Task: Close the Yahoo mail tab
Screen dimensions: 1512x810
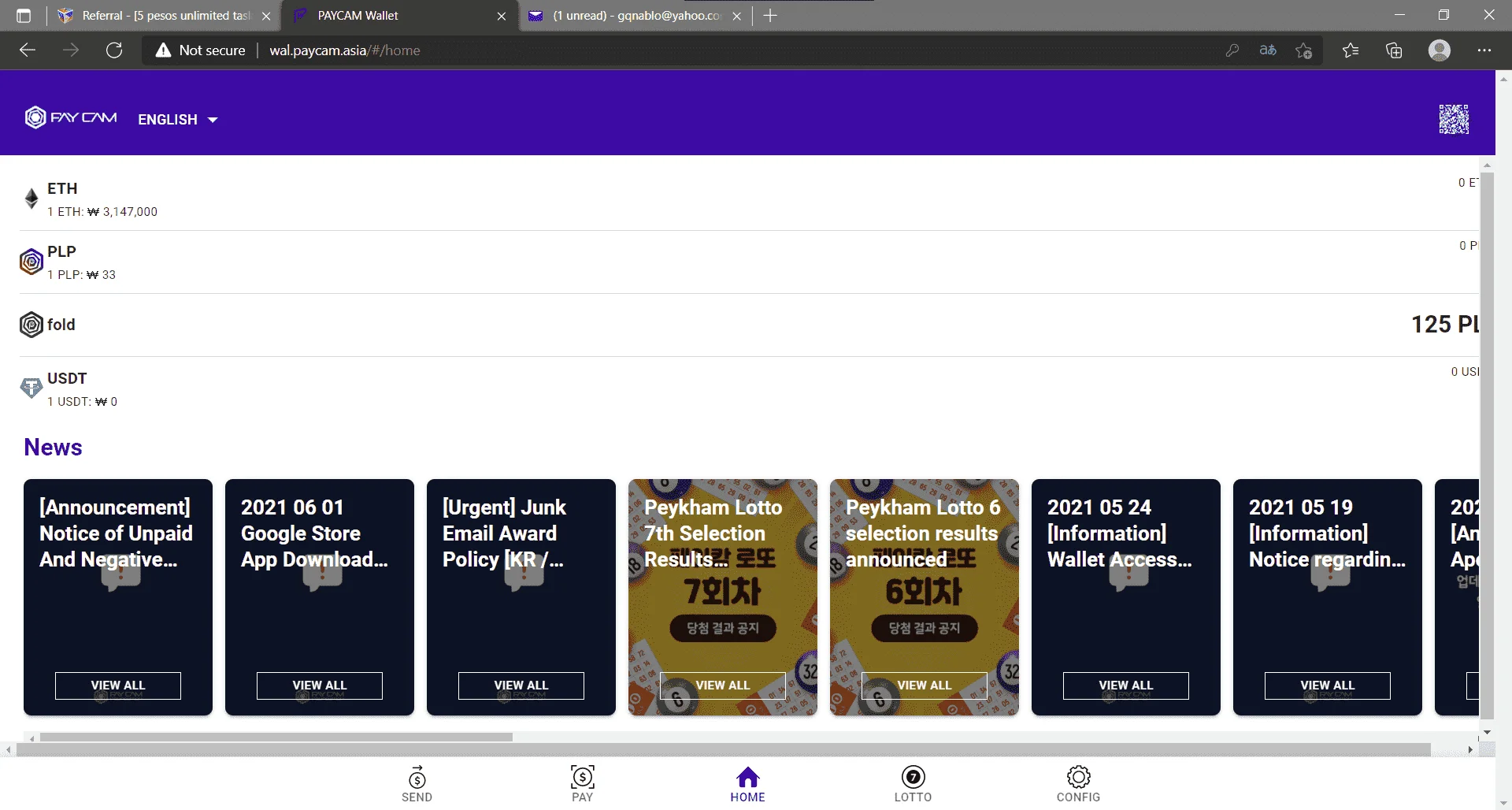Action: pos(736,16)
